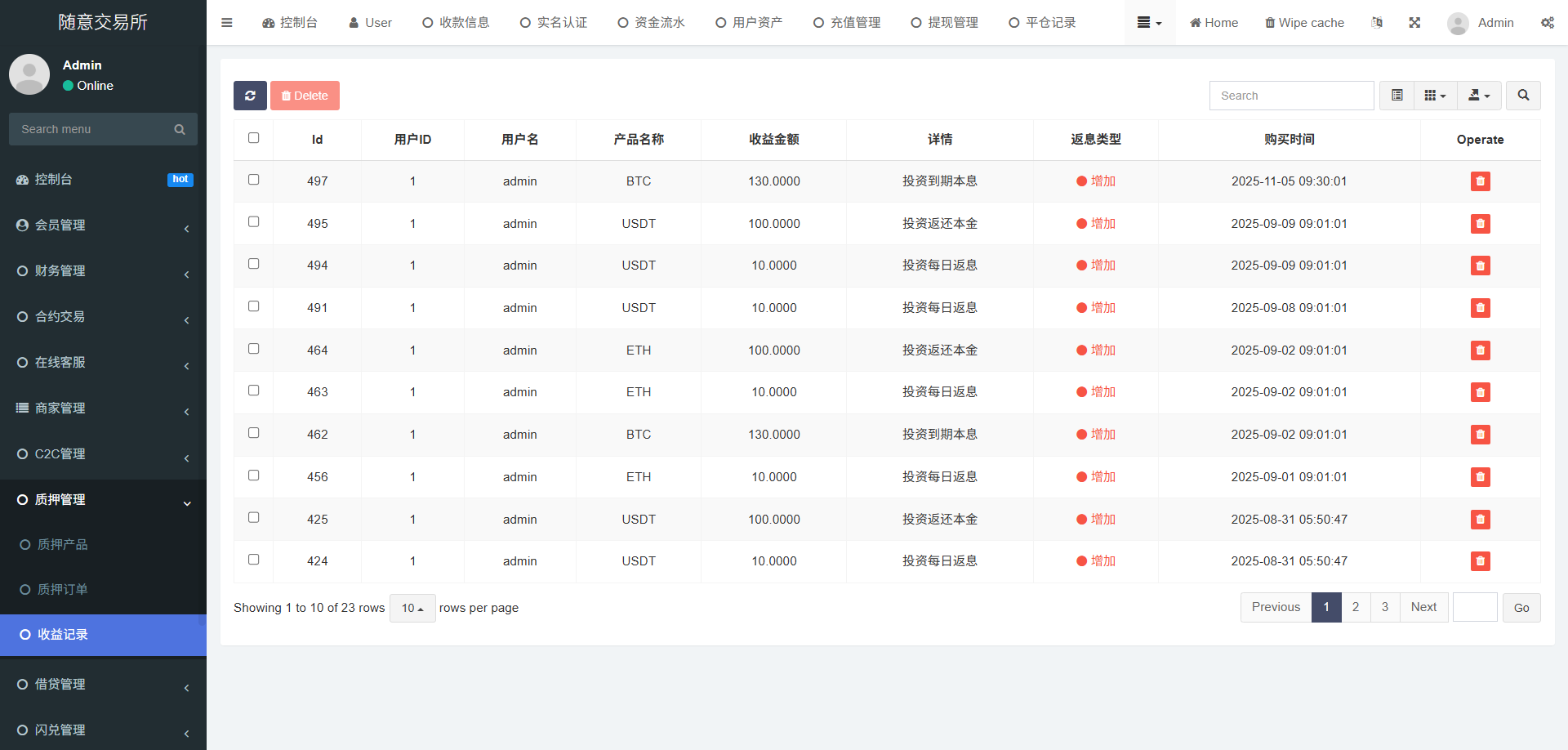
Task: Delete row 497 with trash icon
Action: [x=1480, y=181]
